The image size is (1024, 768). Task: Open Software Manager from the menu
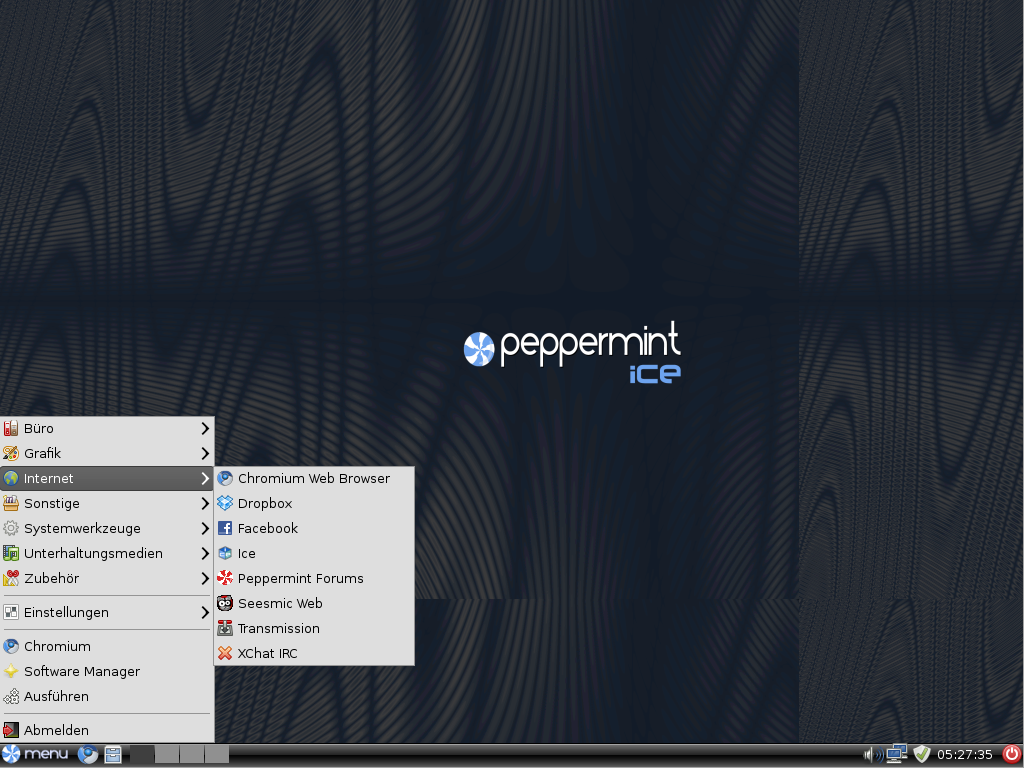[x=81, y=671]
